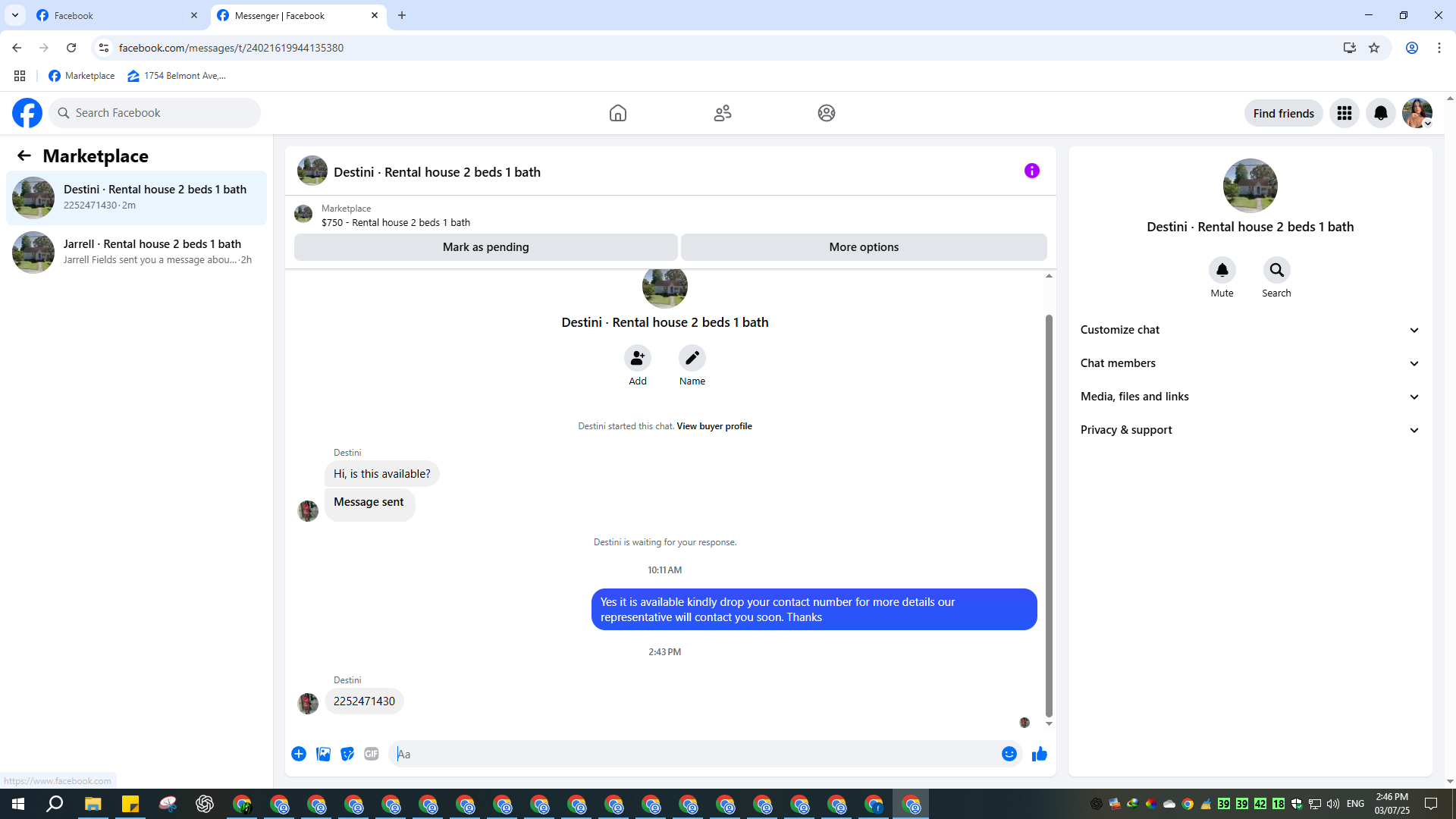Search in conversation using magnifier icon
This screenshot has height=819, width=1456.
click(1276, 270)
